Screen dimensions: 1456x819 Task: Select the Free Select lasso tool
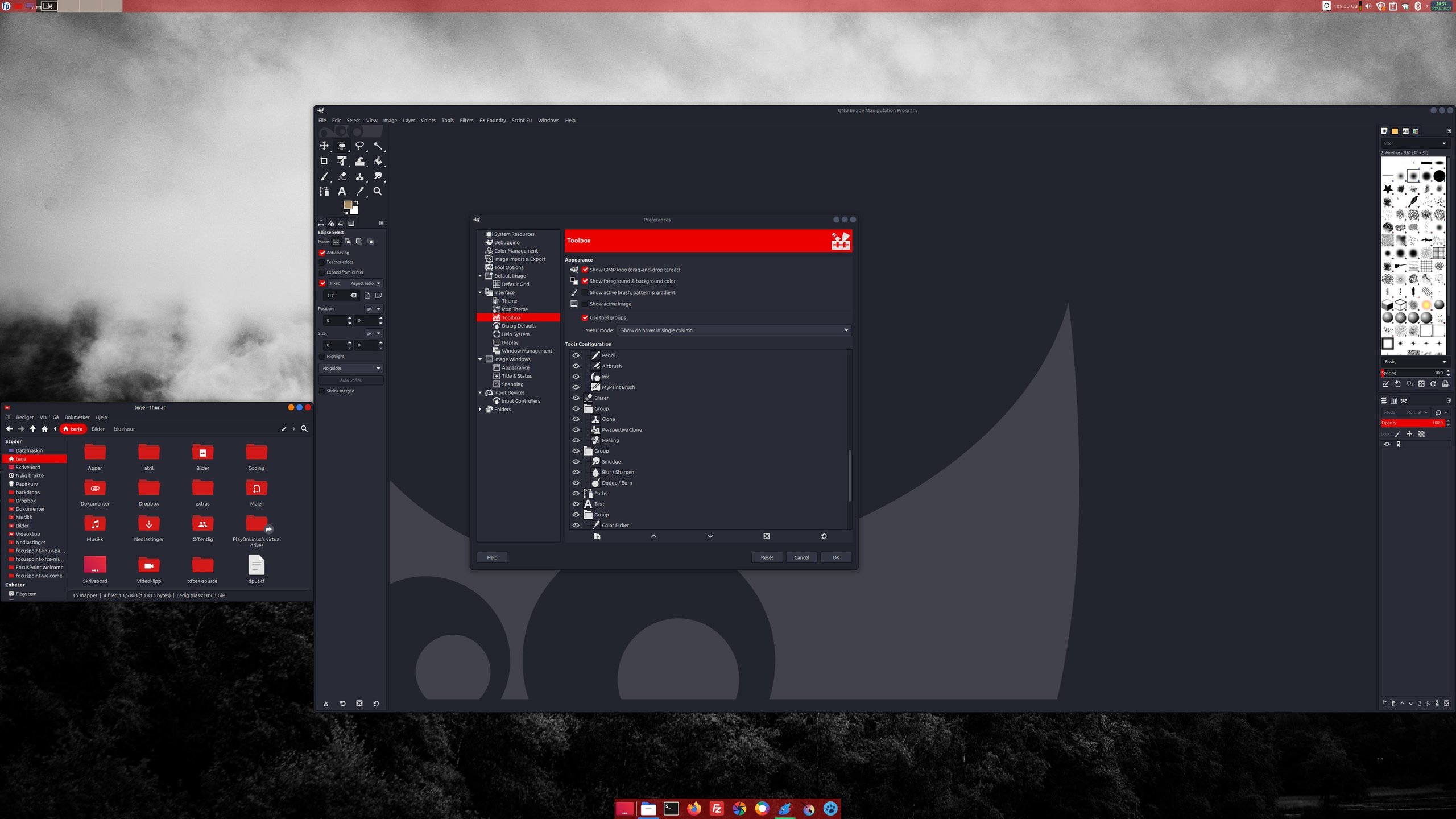point(359,146)
